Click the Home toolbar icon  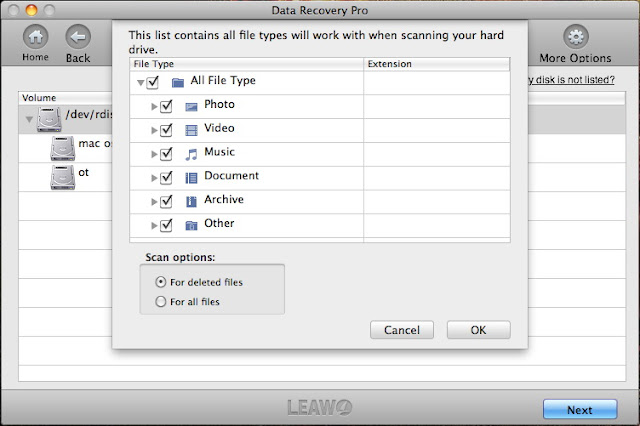coord(36,37)
